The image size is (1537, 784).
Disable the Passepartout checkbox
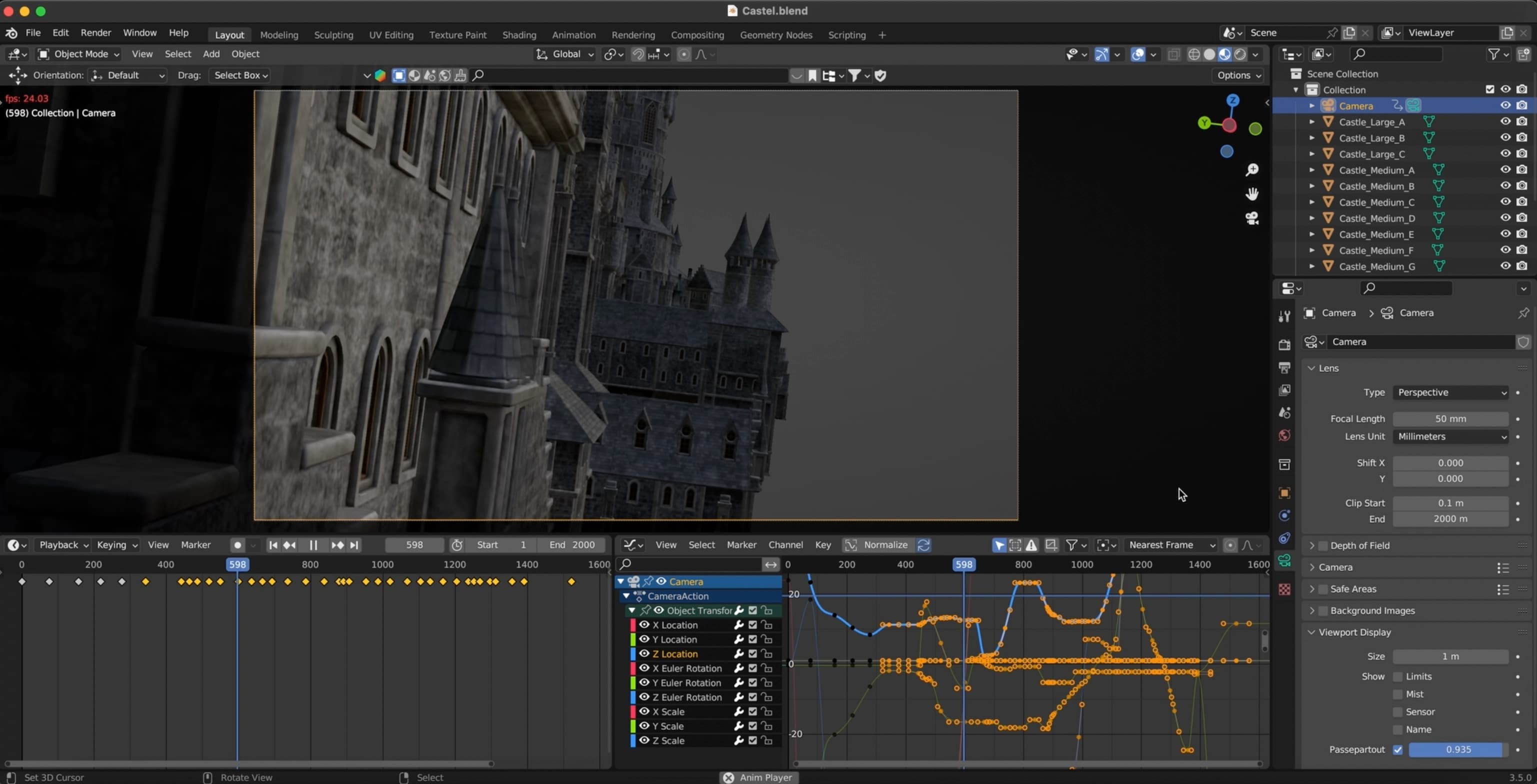[x=1398, y=749]
